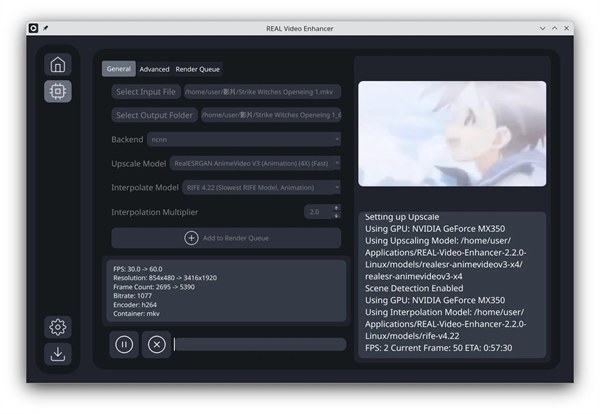Screen dimensions: 600x414
Task: Click the 'Container: mkv' line
Action: [x=136, y=314]
